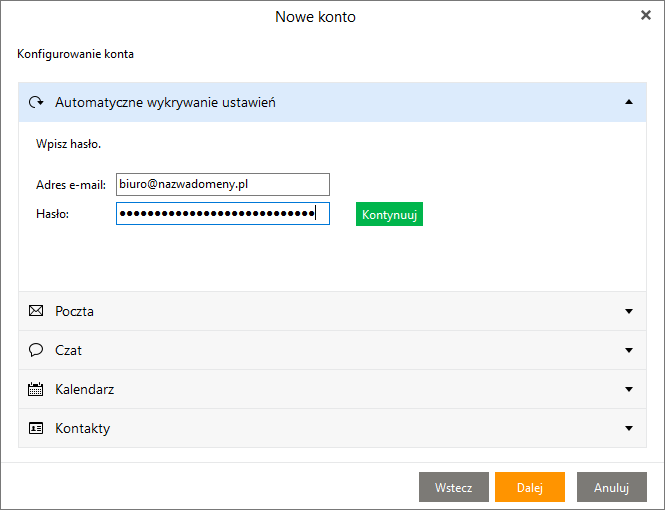Click the Czat speech bubble icon
The width and height of the screenshot is (665, 510).
point(36,350)
